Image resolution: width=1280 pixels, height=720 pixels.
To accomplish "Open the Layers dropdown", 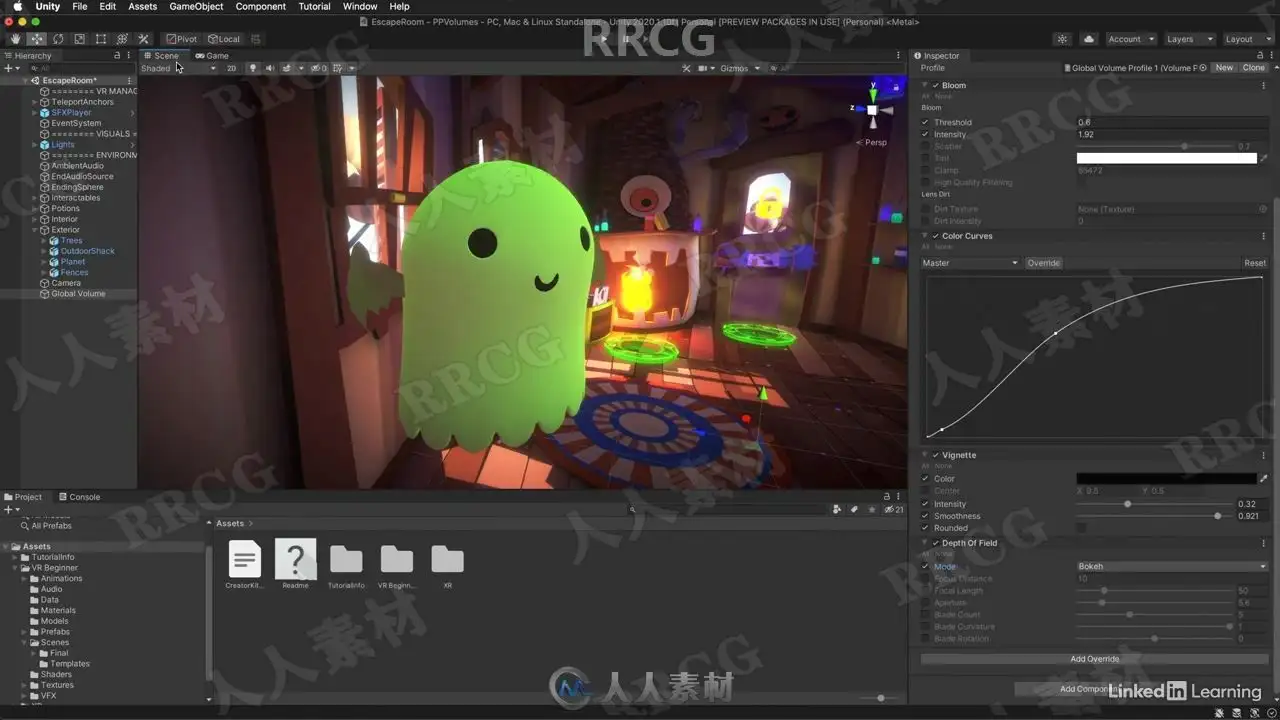I will point(1188,39).
